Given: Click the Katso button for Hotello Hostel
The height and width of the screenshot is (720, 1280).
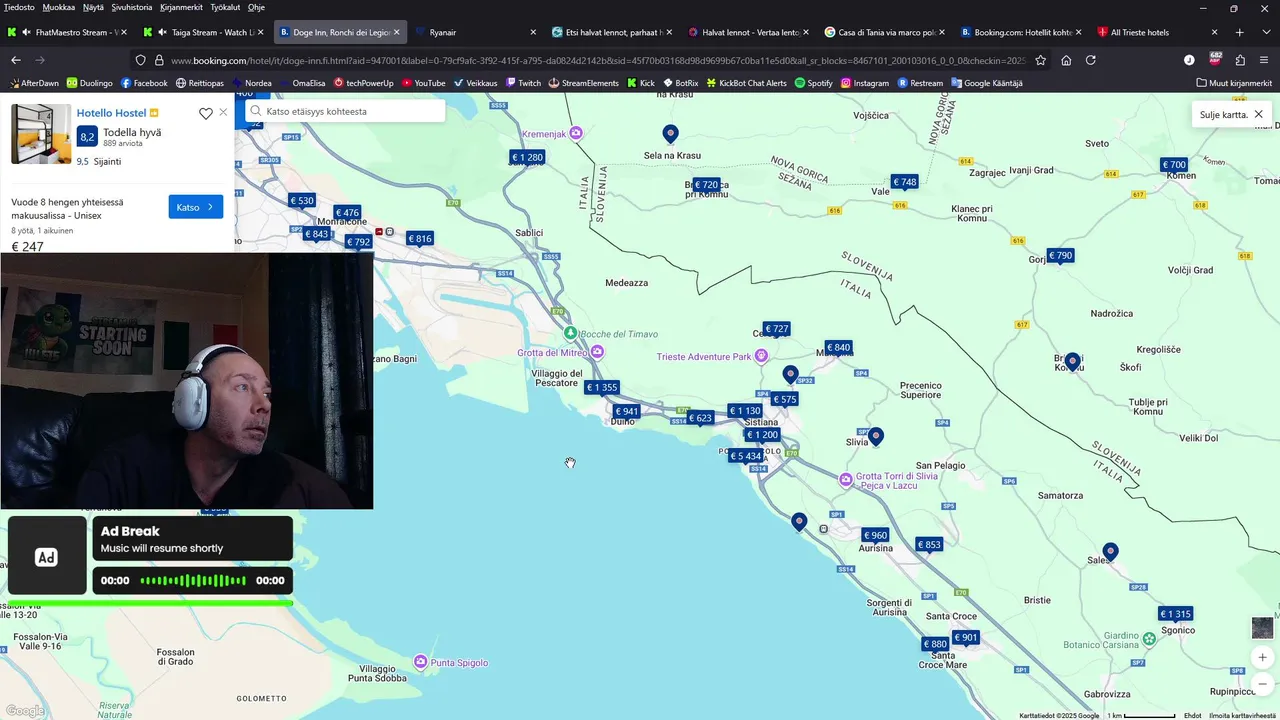Looking at the screenshot, I should 196,207.
